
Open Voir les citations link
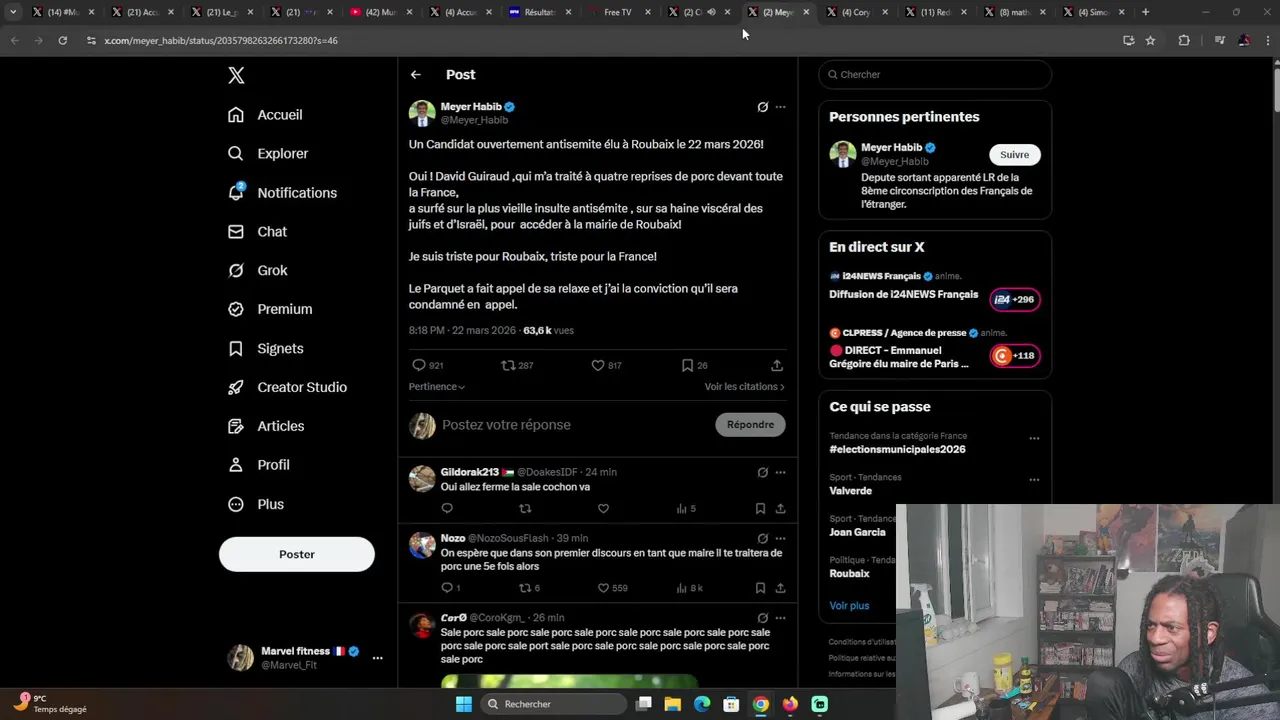pos(744,387)
